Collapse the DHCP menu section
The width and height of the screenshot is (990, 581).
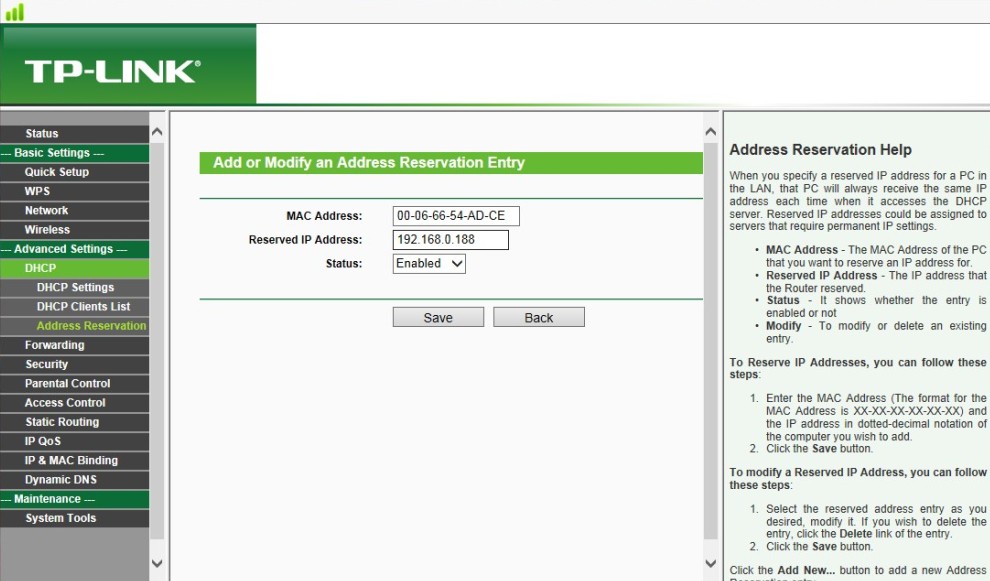40,268
